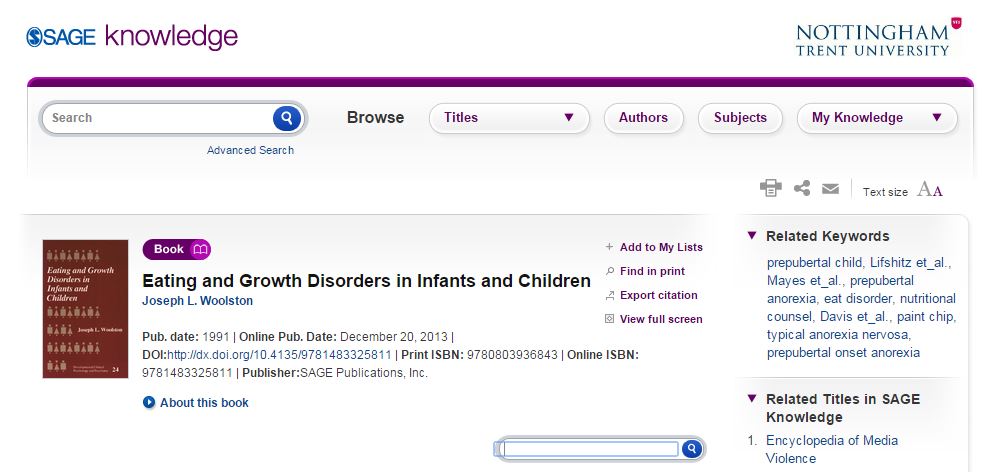The image size is (983, 472).
Task: Click the print page icon
Action: click(x=770, y=189)
